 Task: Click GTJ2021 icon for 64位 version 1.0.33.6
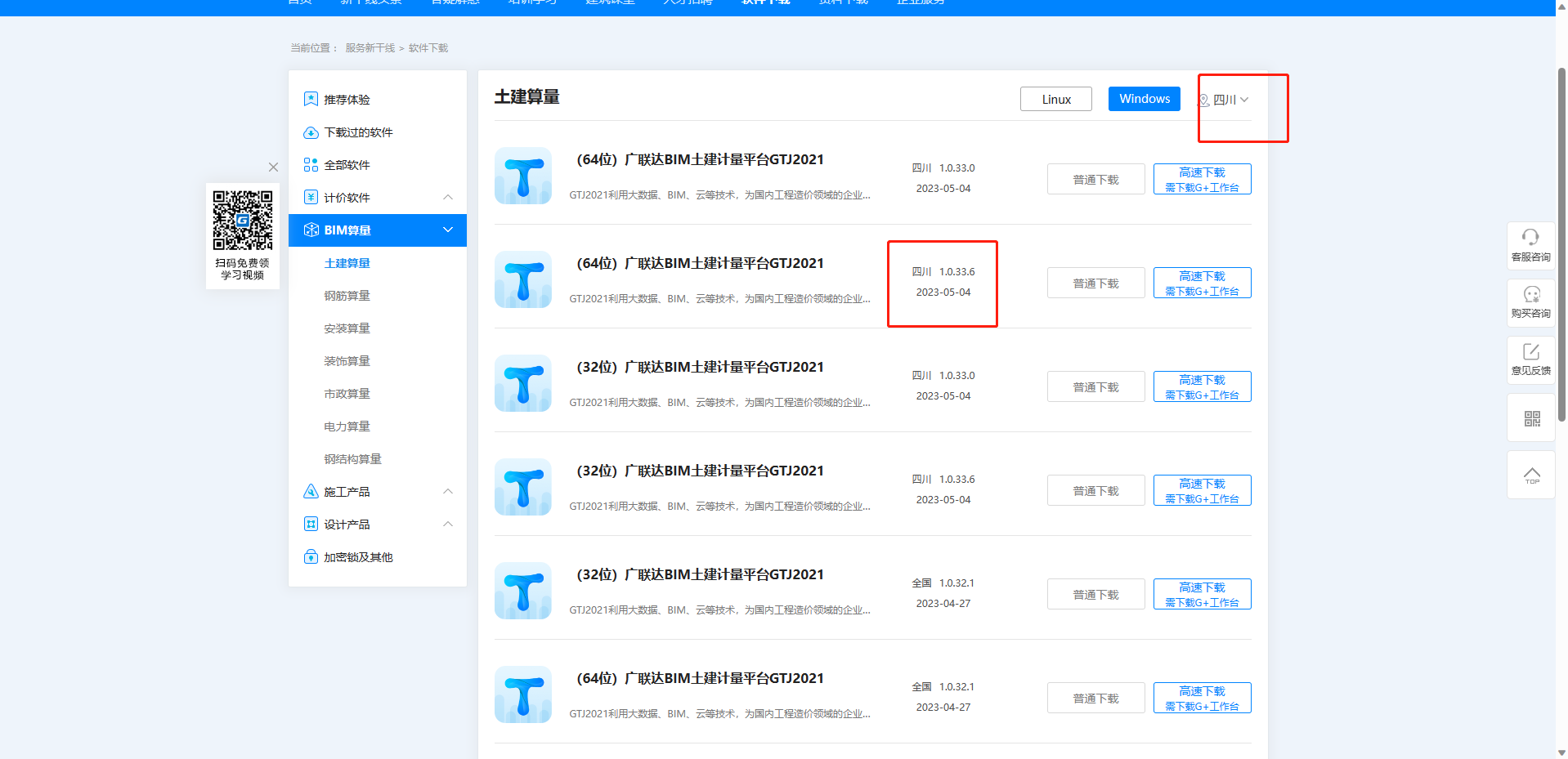(523, 279)
